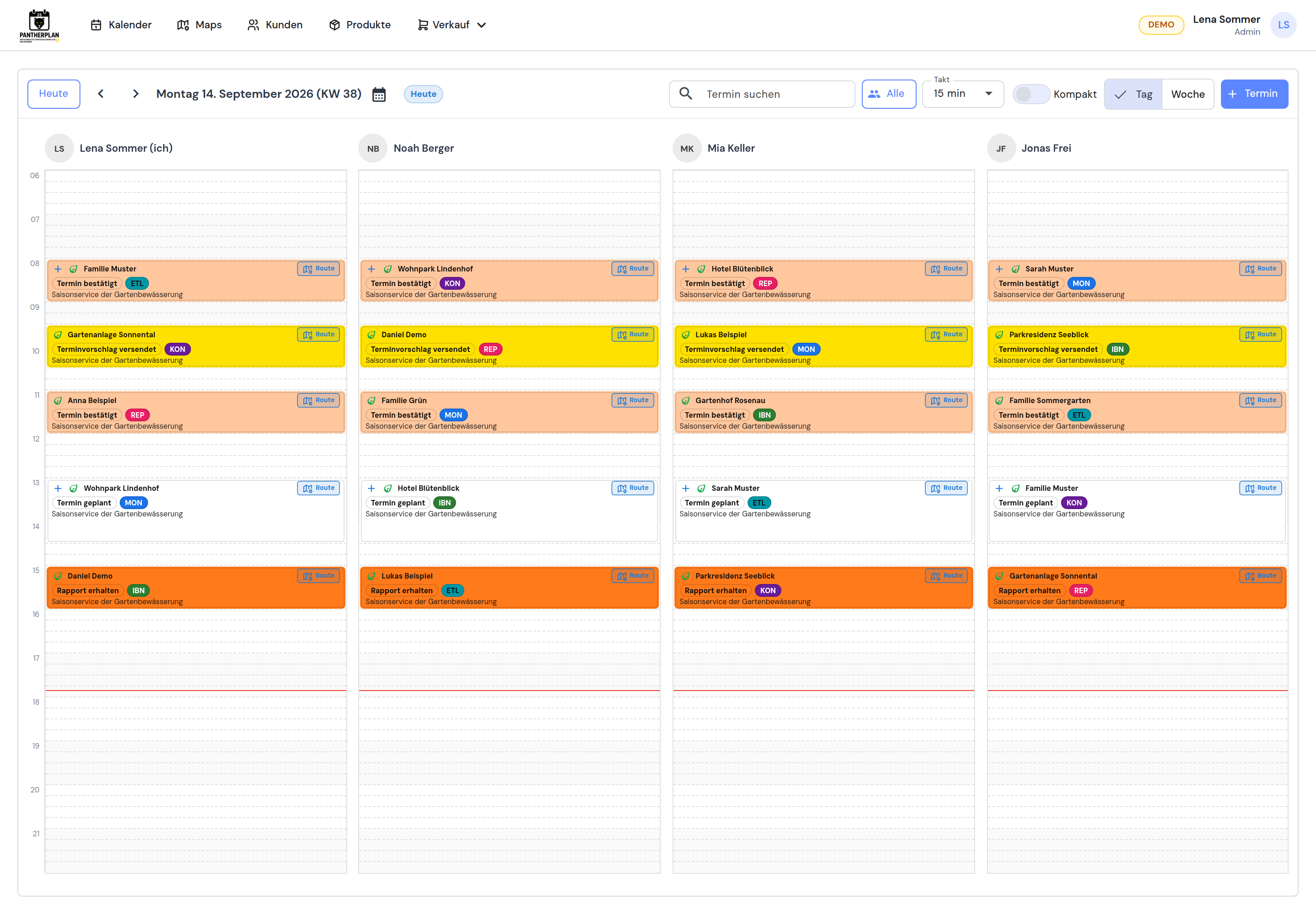1316x914 pixels.
Task: Open the calendar date picker icon
Action: tap(378, 94)
